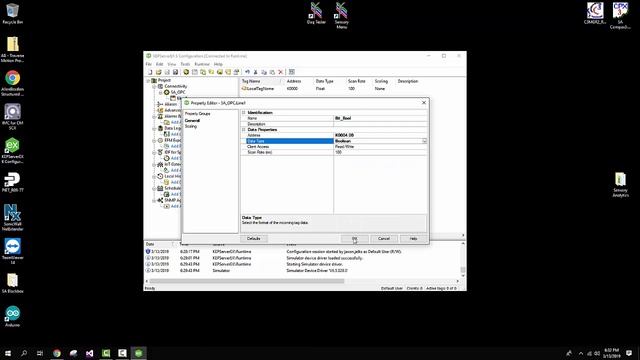Open the Edit menu

pyautogui.click(x=159, y=64)
